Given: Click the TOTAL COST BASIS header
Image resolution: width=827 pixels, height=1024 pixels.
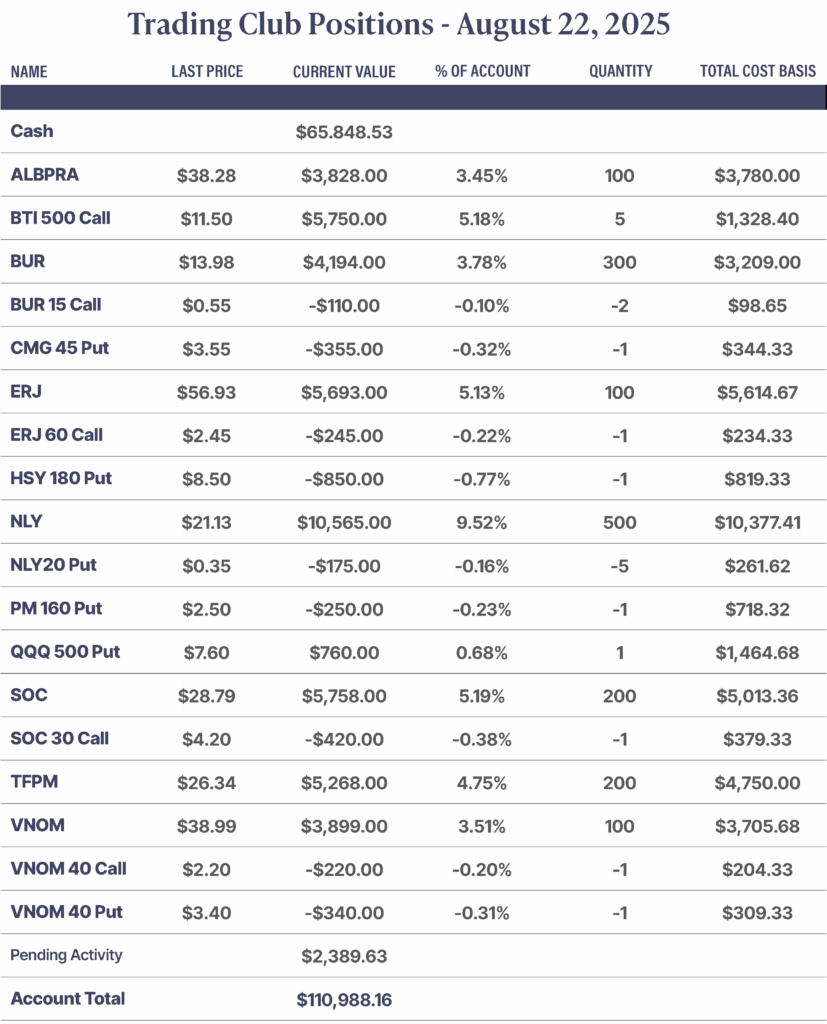Looking at the screenshot, I should tap(758, 71).
